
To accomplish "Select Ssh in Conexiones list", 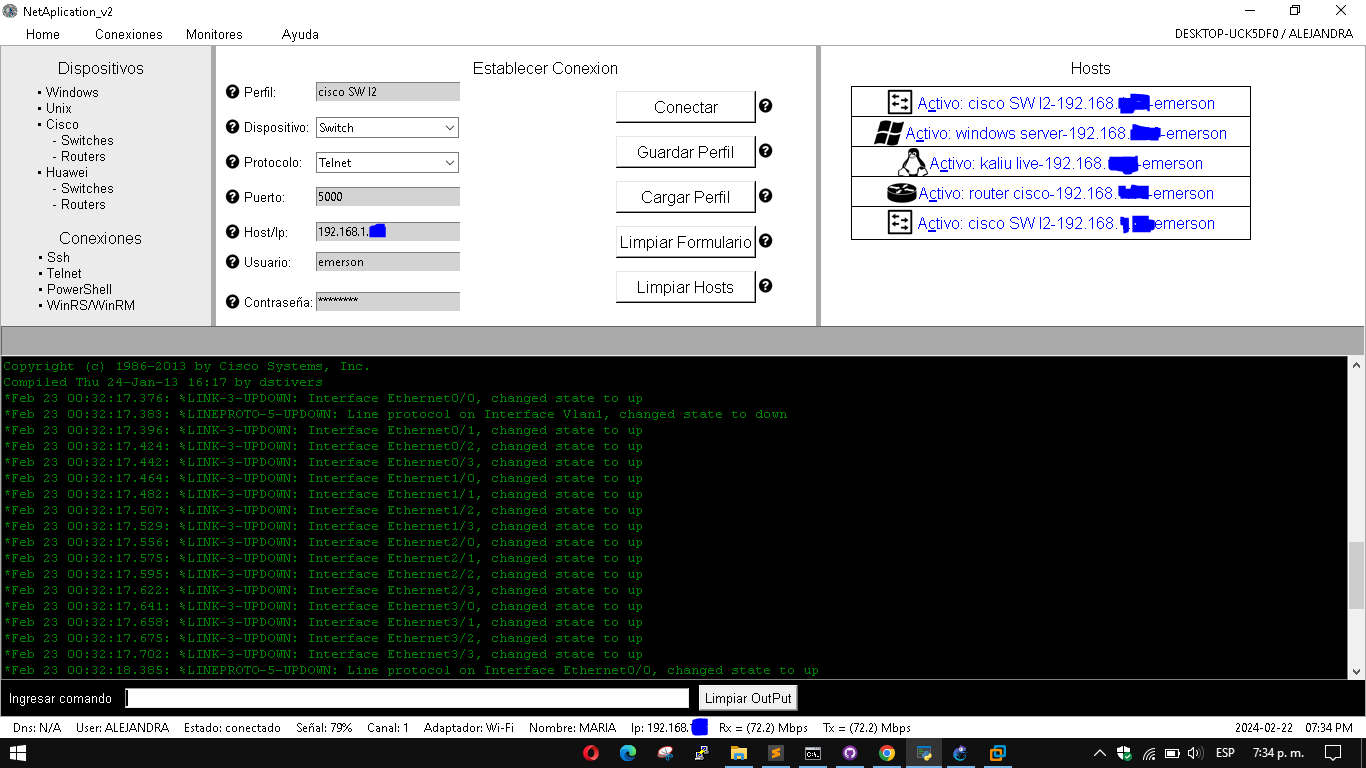I will coord(59,257).
